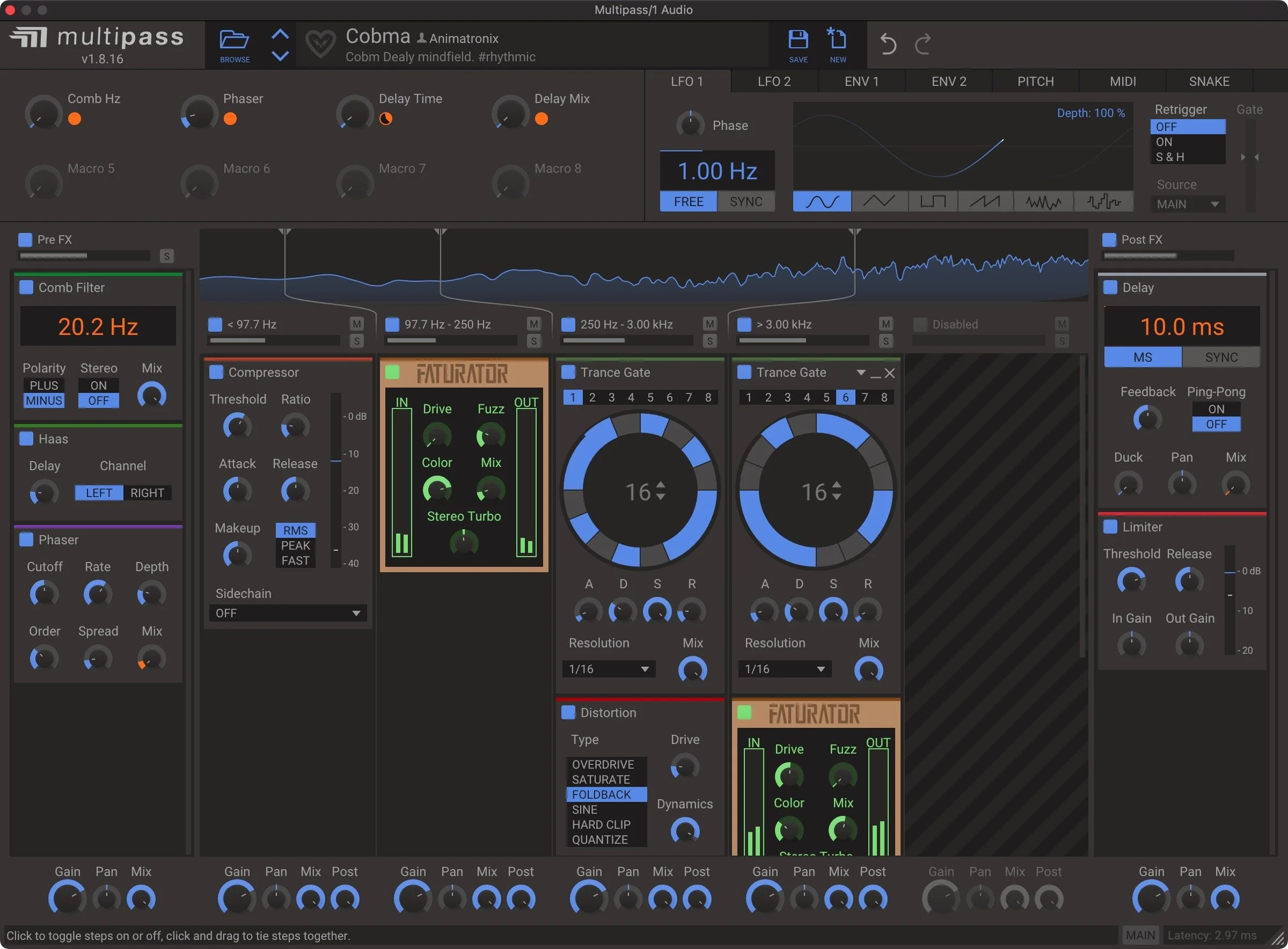Load the previous preset with up chevron
This screenshot has width=1288, height=949.
click(x=280, y=34)
